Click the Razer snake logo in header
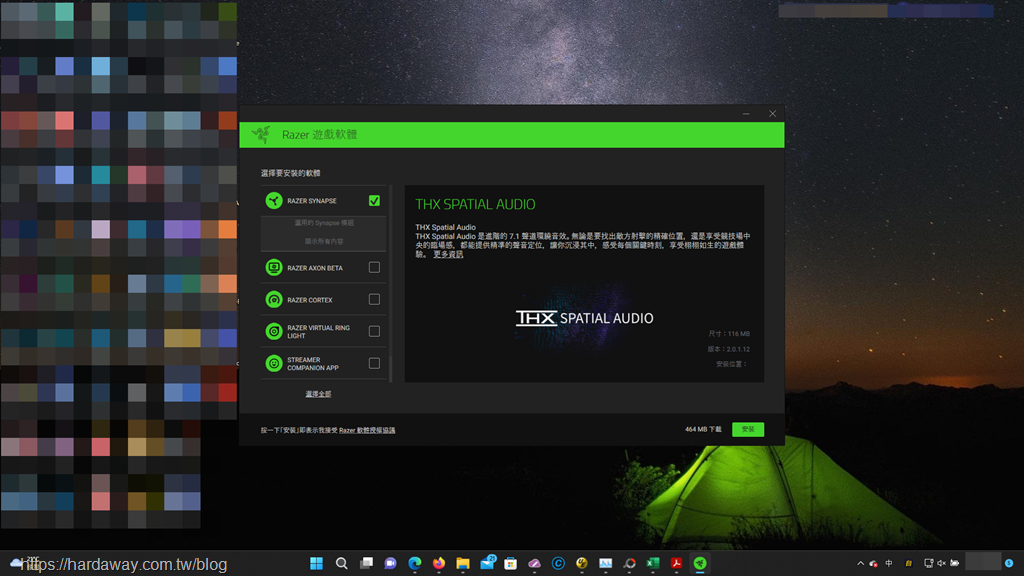The image size is (1024, 576). [x=261, y=135]
